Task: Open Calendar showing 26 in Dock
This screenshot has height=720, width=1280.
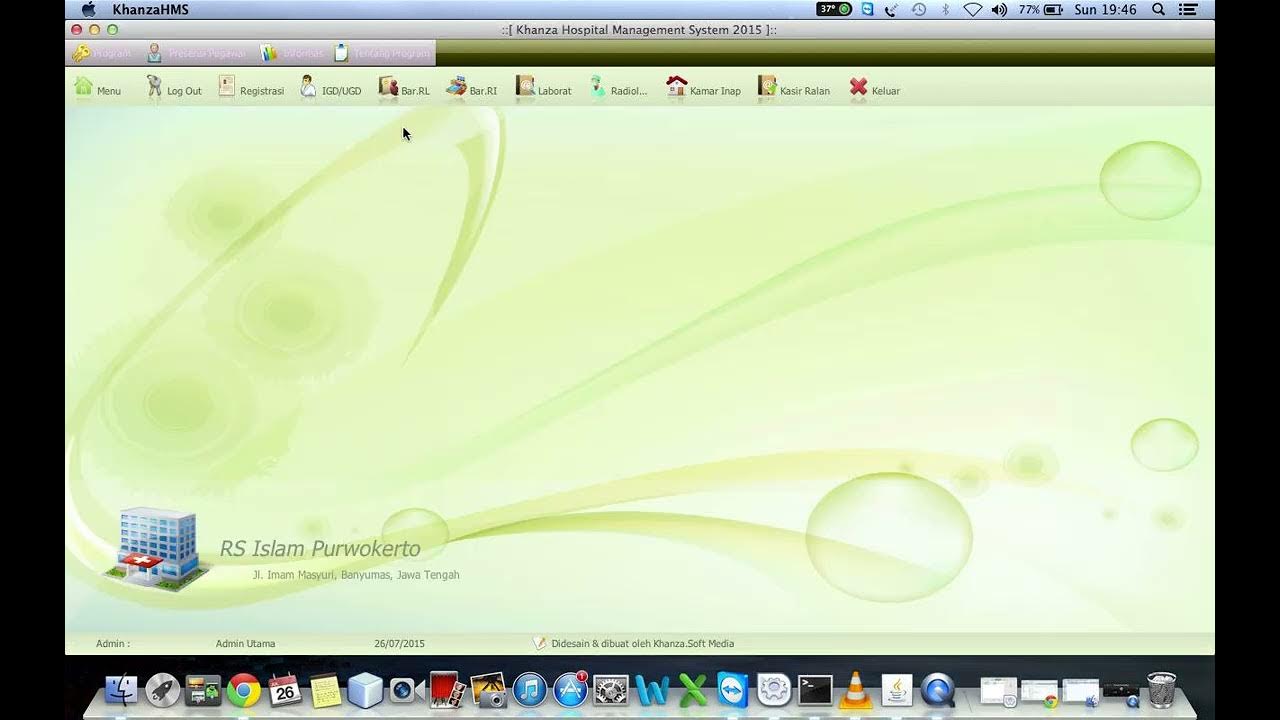Action: (285, 690)
